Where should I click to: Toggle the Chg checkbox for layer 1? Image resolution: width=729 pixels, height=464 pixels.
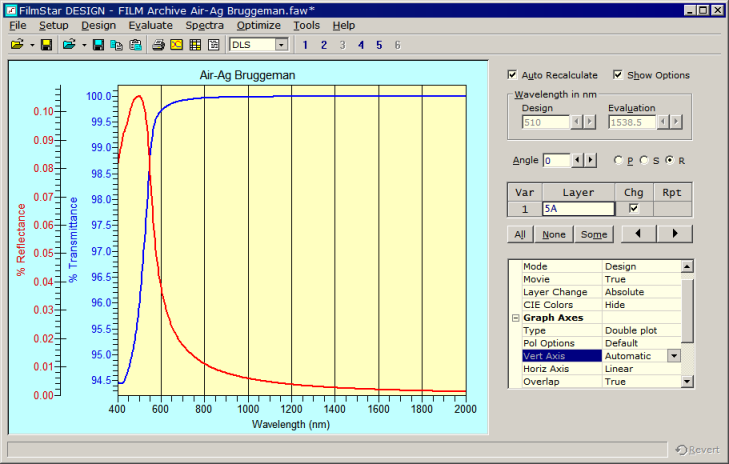coord(633,208)
